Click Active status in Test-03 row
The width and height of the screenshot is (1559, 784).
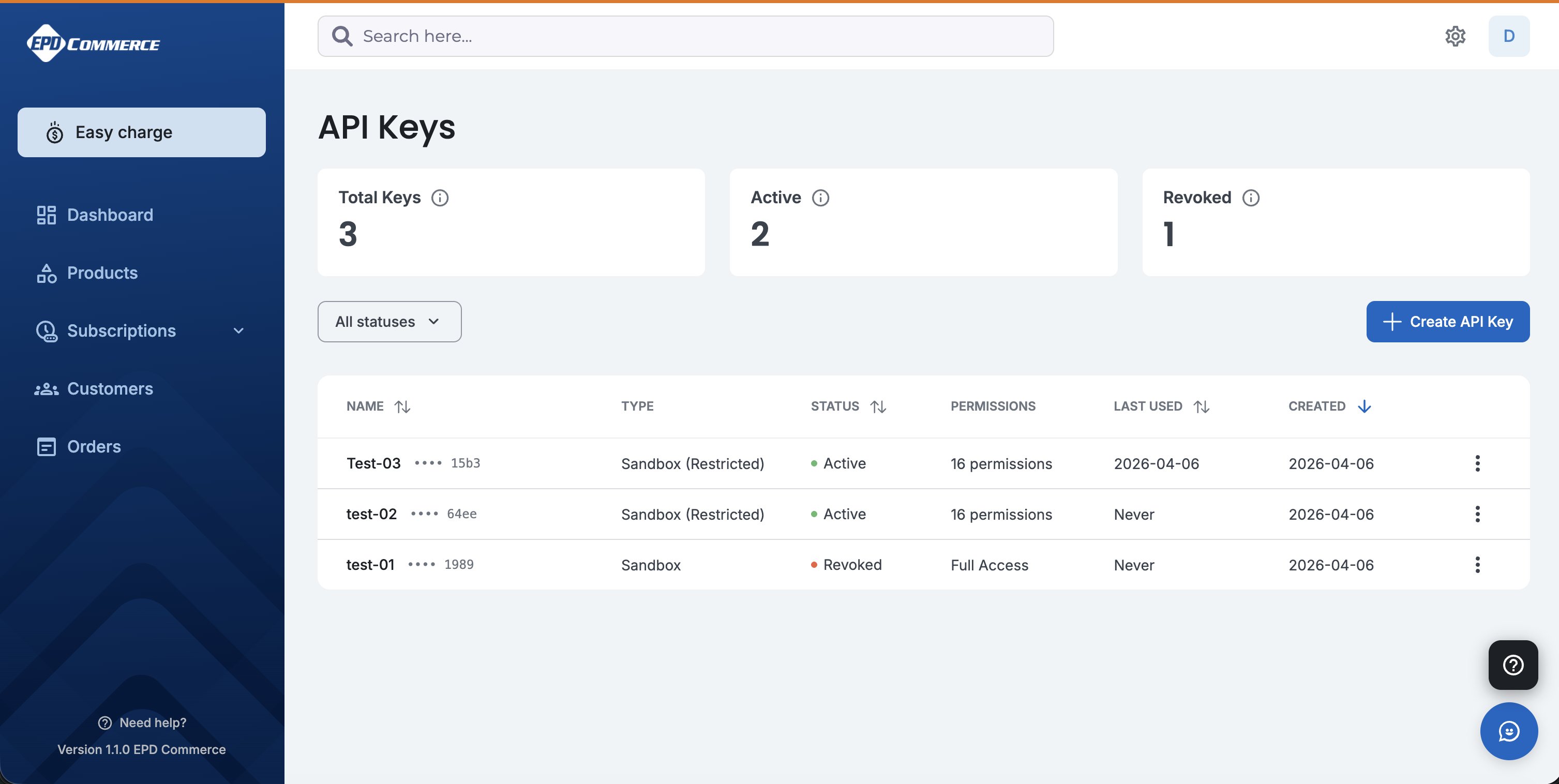838,463
